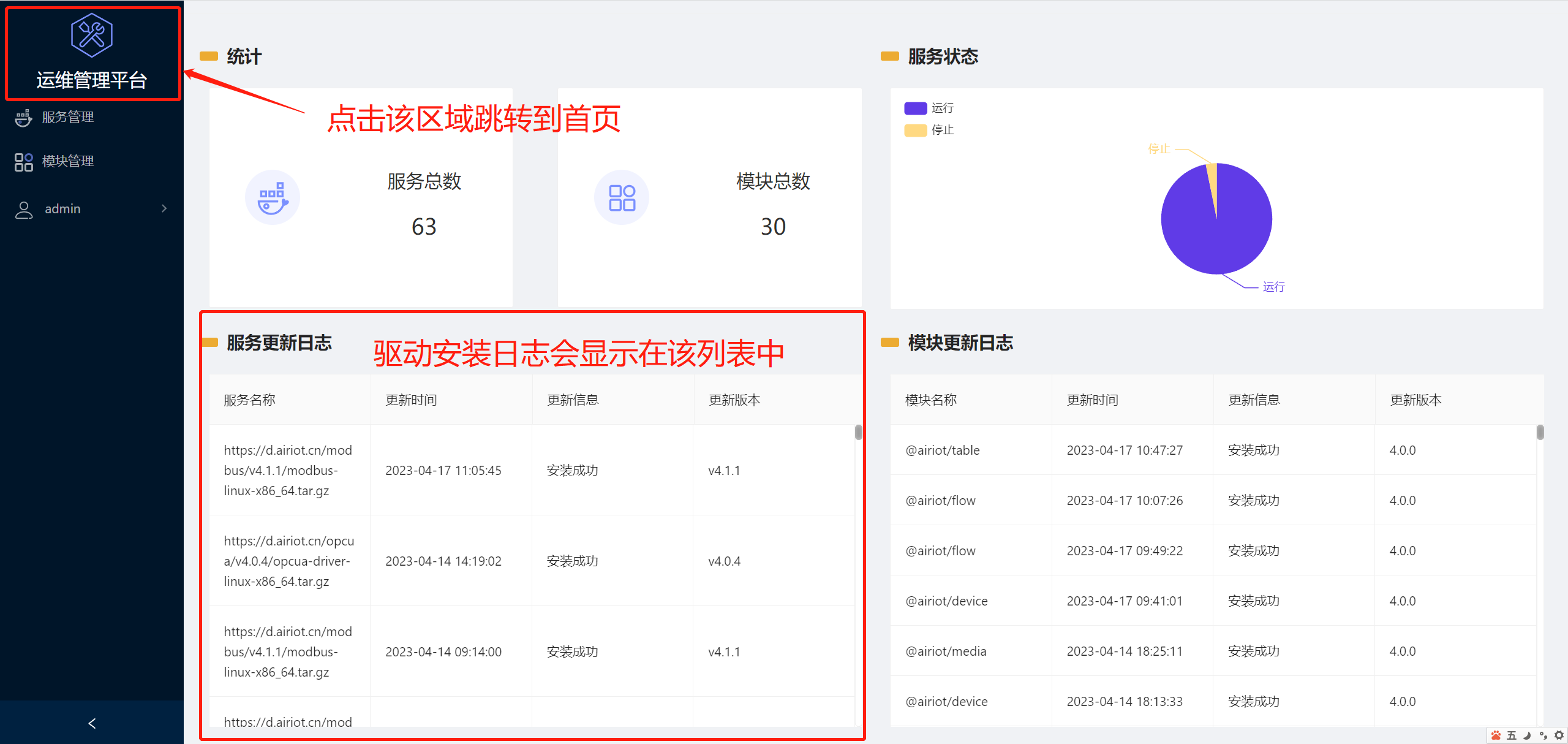Click the 模块管理 grid icon in the sidebar
Viewport: 1568px width, 744px height.
point(23,162)
